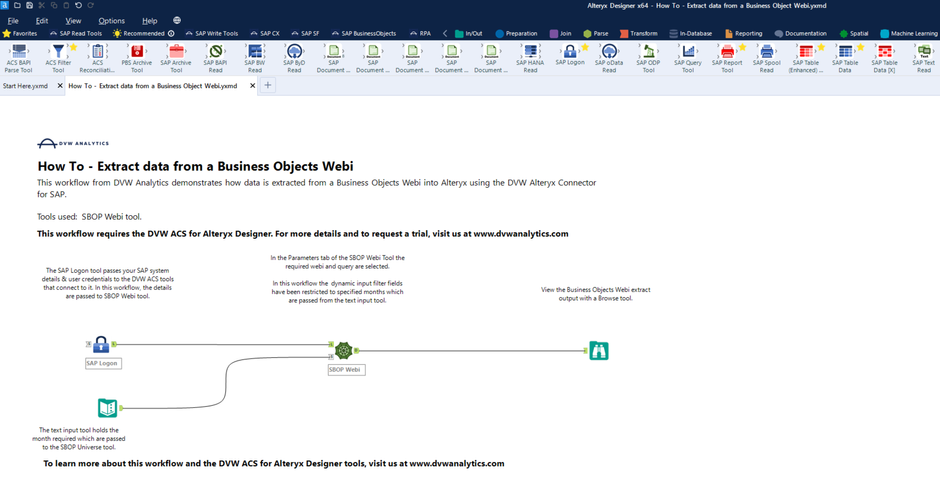Select the SAP Table Data [X] tool

[884, 58]
